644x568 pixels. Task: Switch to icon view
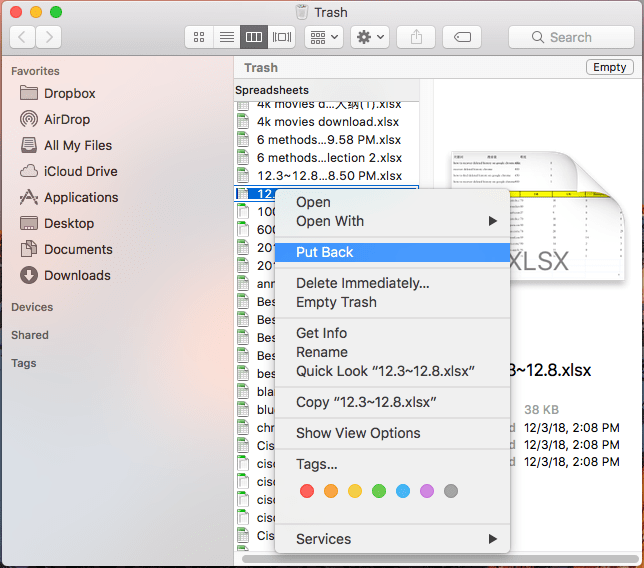pos(199,37)
